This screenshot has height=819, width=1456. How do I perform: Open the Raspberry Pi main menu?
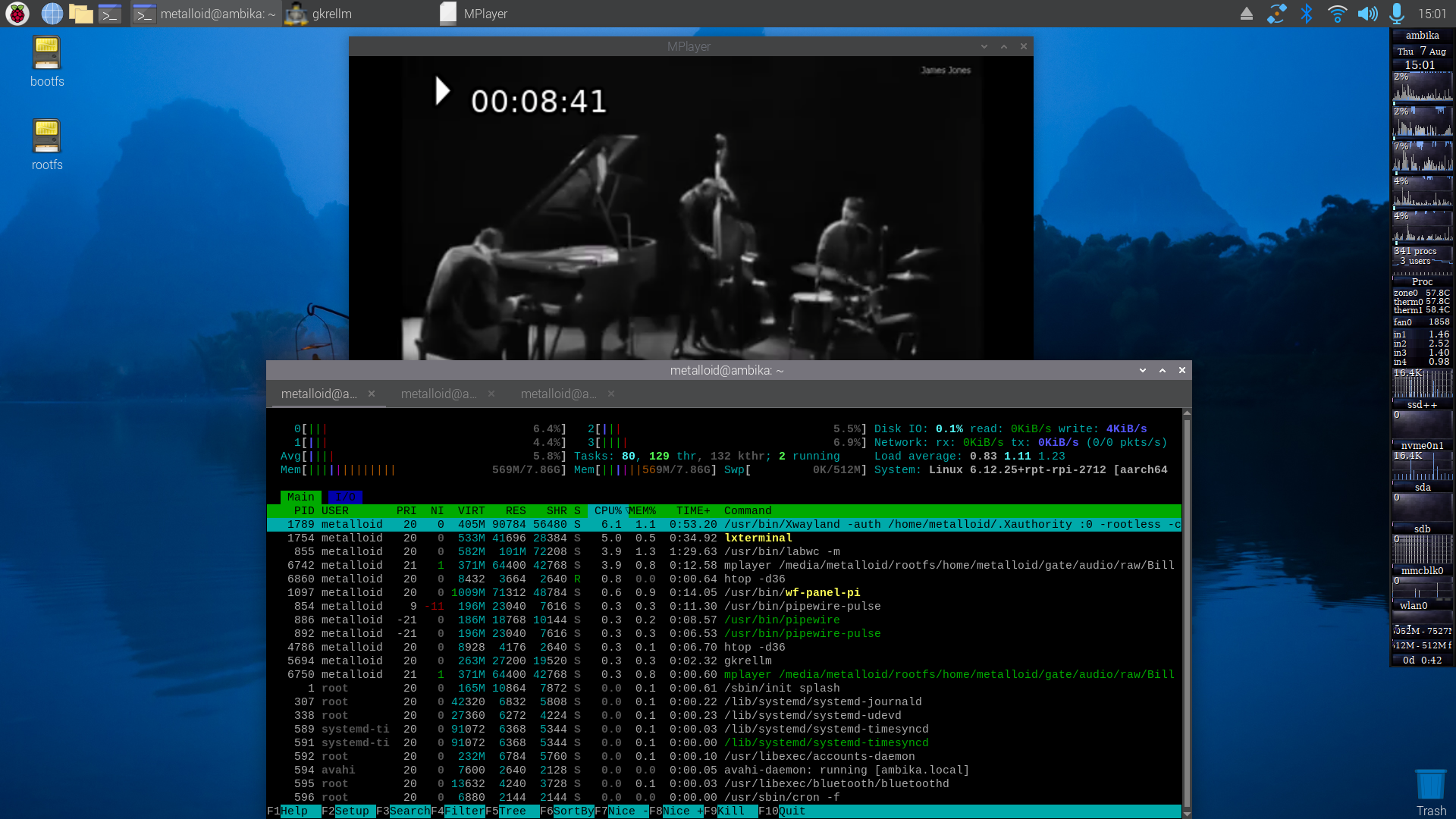point(17,13)
